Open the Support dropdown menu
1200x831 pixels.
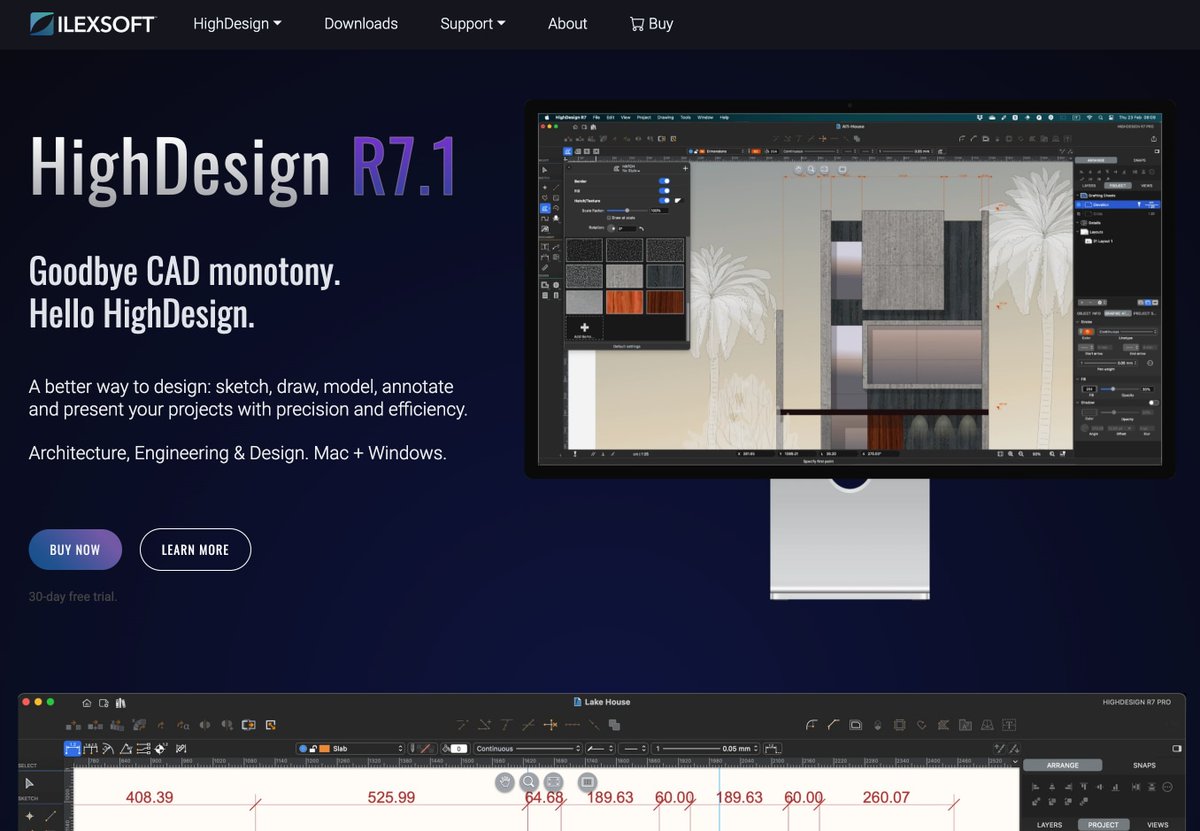point(473,23)
